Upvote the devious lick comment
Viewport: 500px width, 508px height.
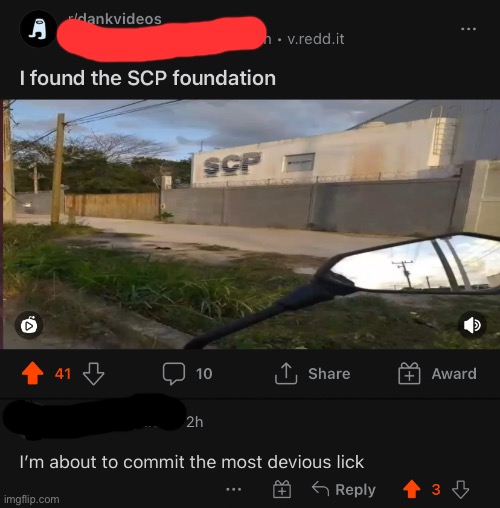(412, 489)
